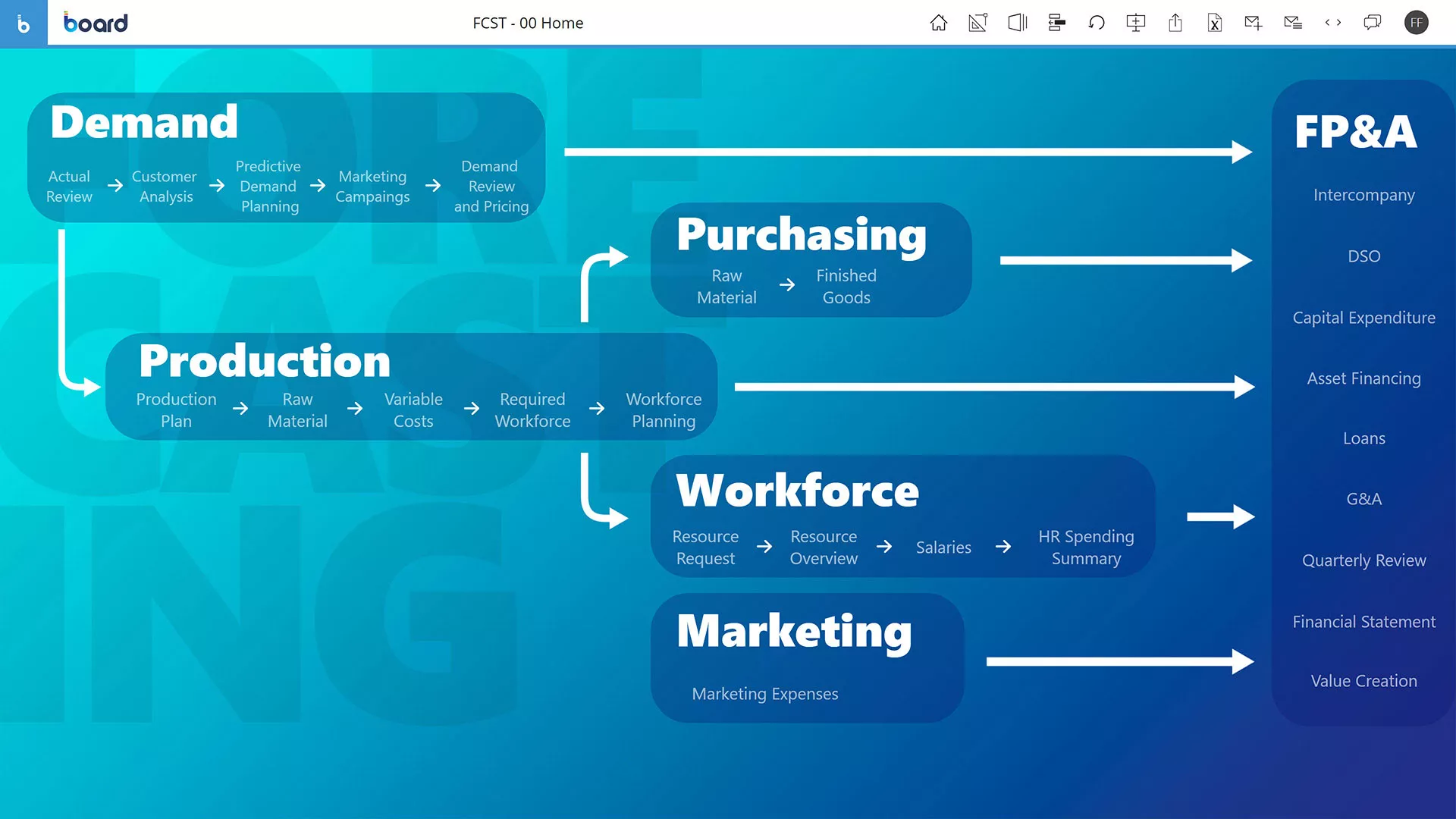Click the Production heading
The image size is (1456, 819).
(265, 361)
